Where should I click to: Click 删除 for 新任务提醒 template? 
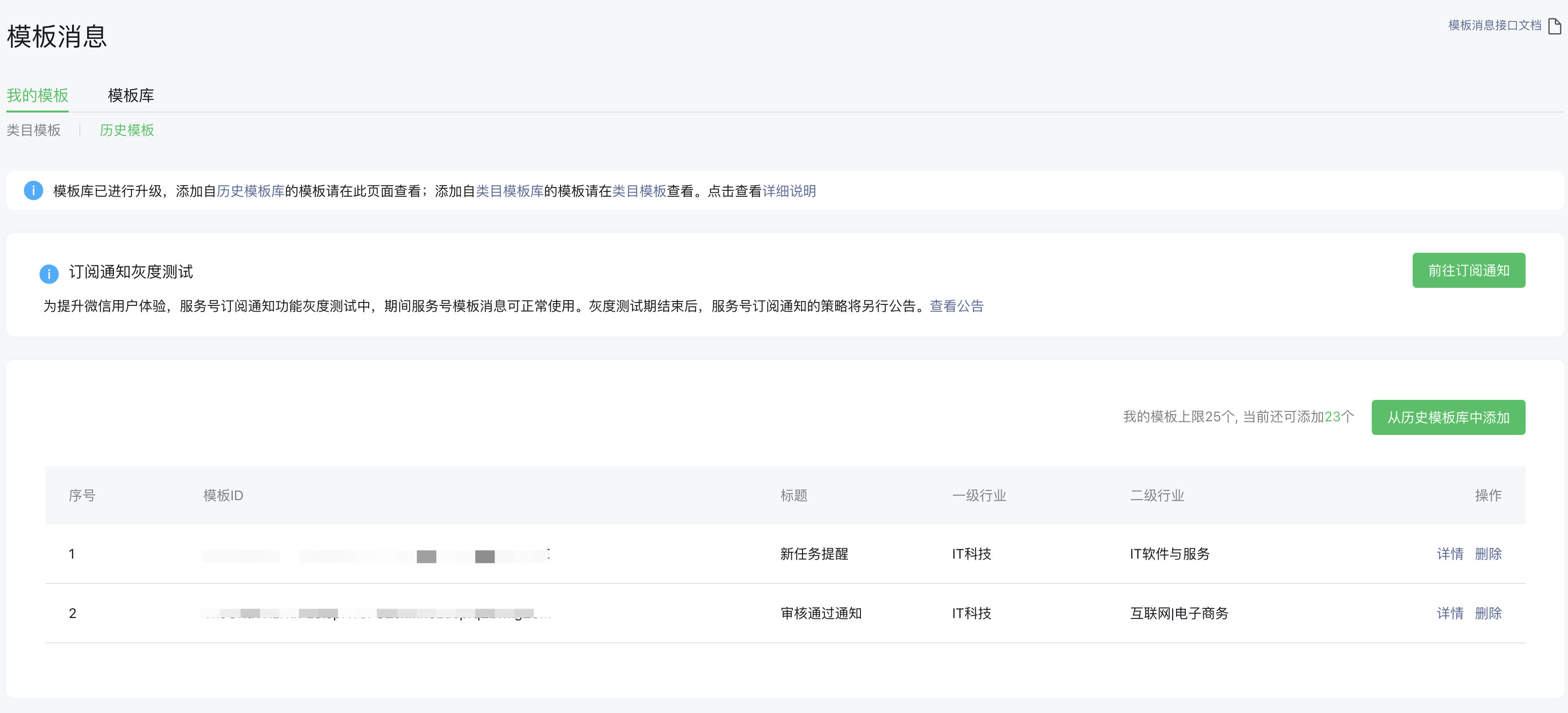tap(1488, 554)
